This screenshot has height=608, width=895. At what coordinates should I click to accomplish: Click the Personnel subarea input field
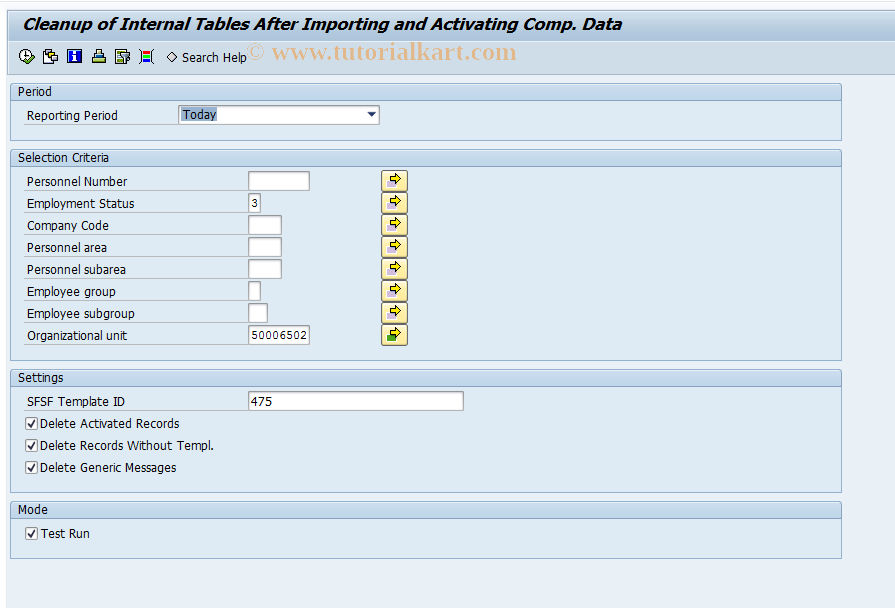265,269
